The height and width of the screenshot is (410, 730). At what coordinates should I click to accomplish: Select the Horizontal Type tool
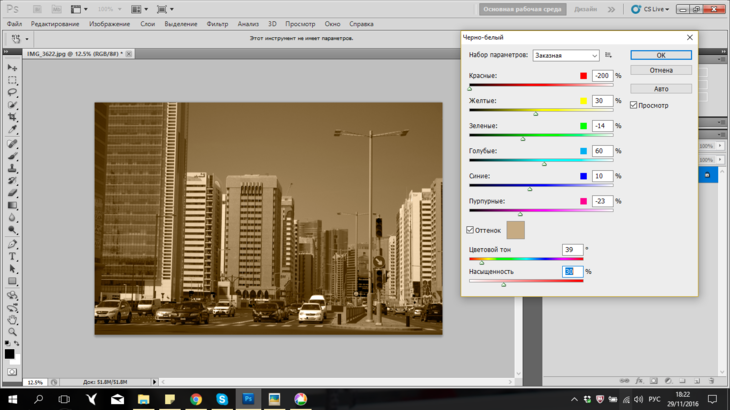pos(12,256)
